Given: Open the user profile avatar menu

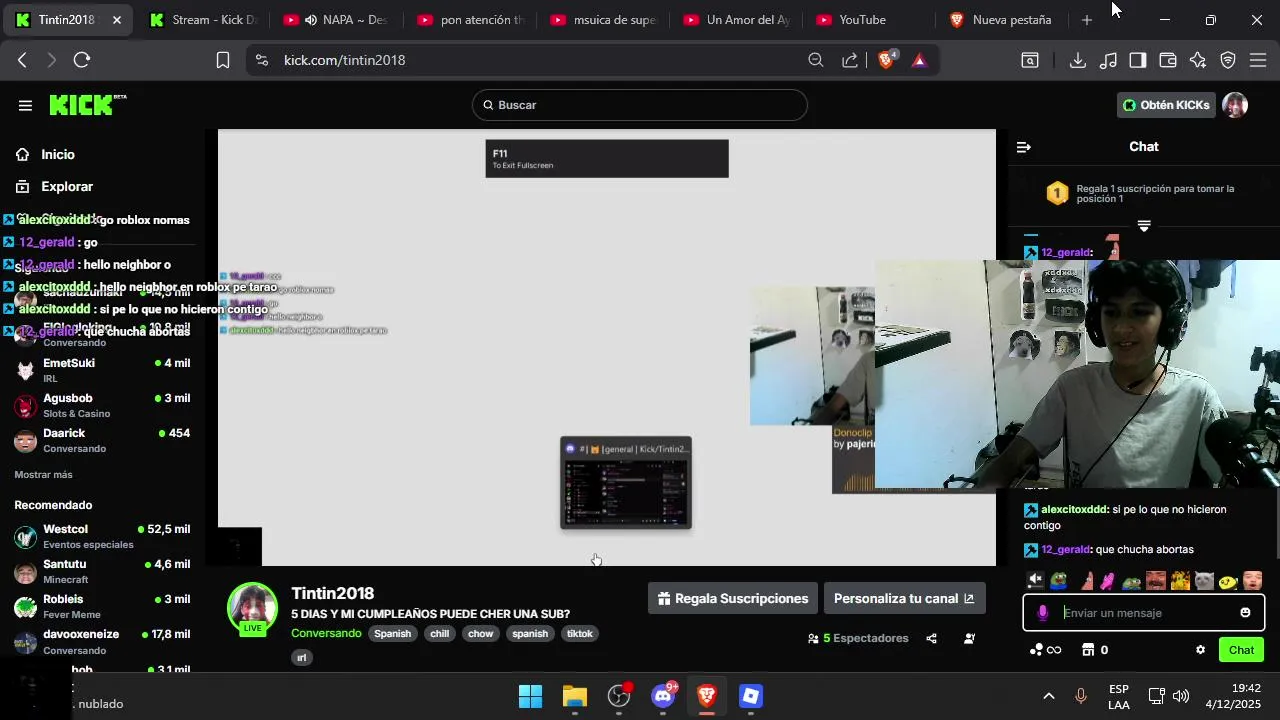Looking at the screenshot, I should pyautogui.click(x=1235, y=105).
